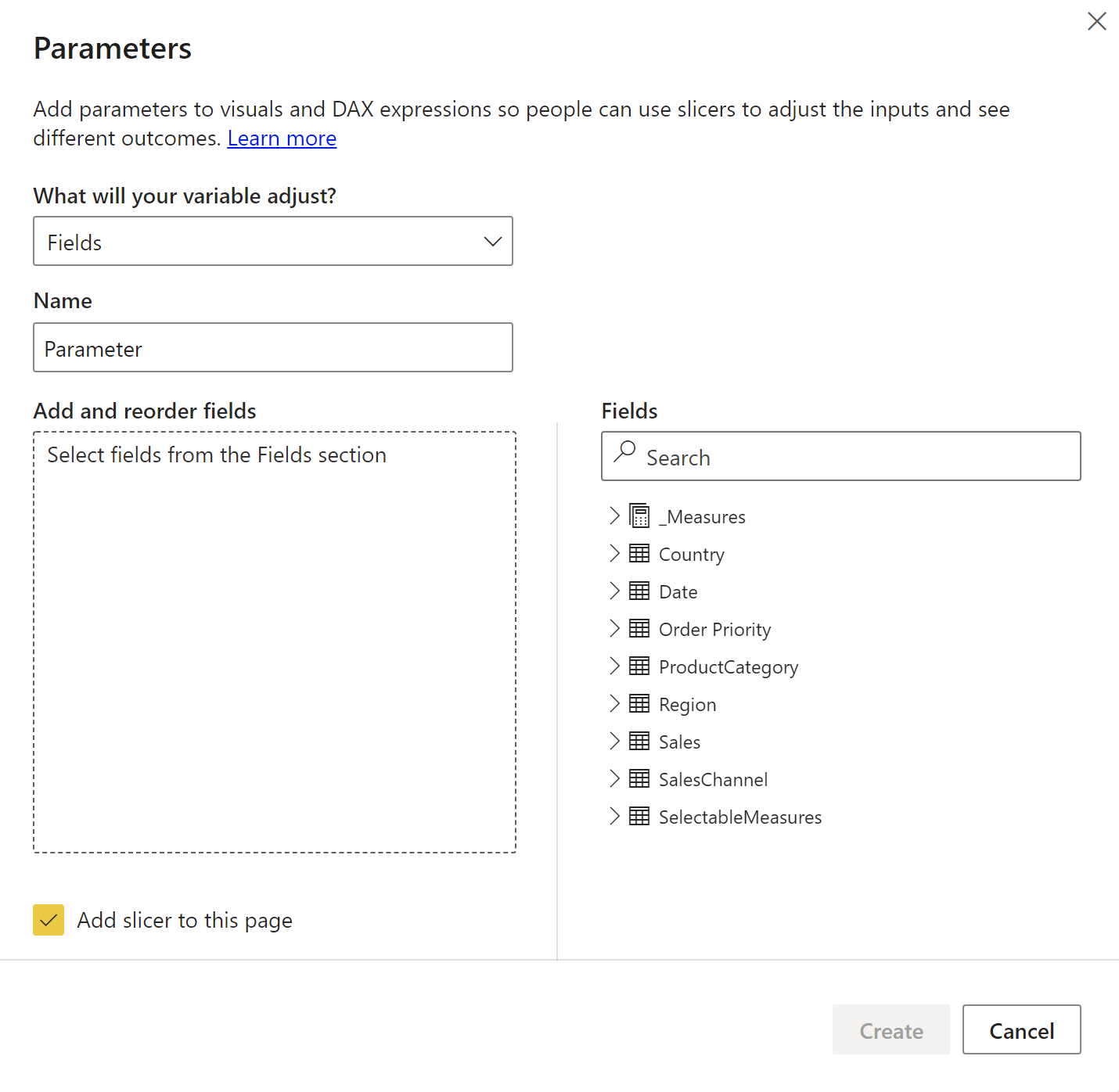
Task: Expand the Sales table chevron
Action: click(614, 741)
